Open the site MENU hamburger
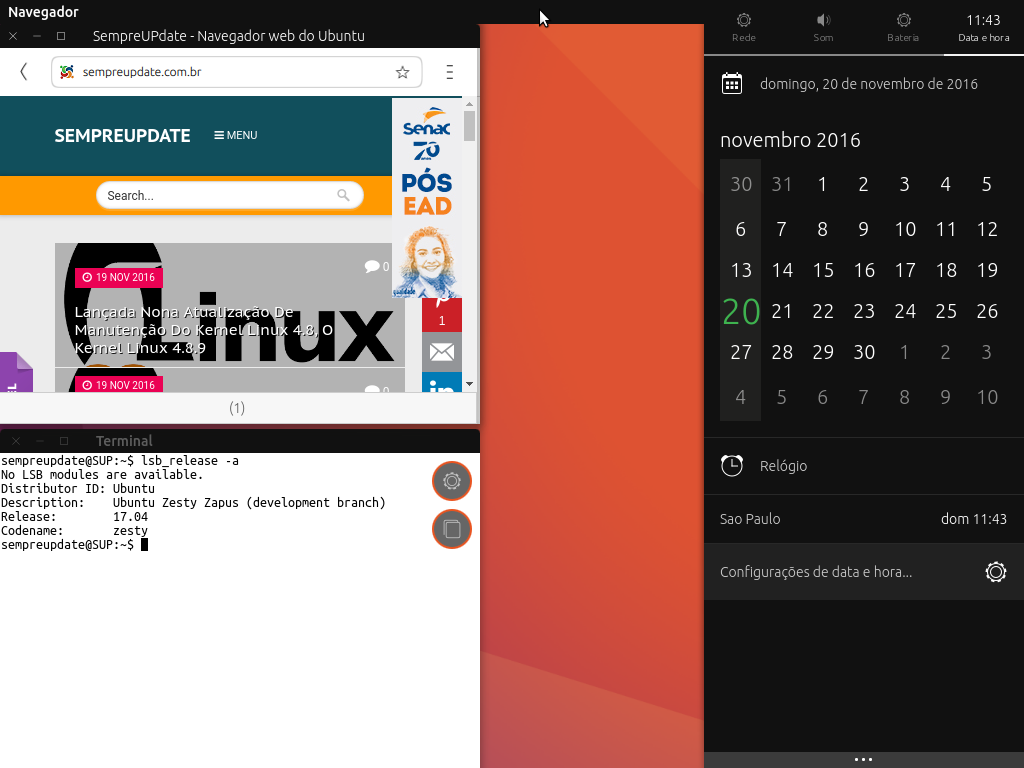 [236, 135]
